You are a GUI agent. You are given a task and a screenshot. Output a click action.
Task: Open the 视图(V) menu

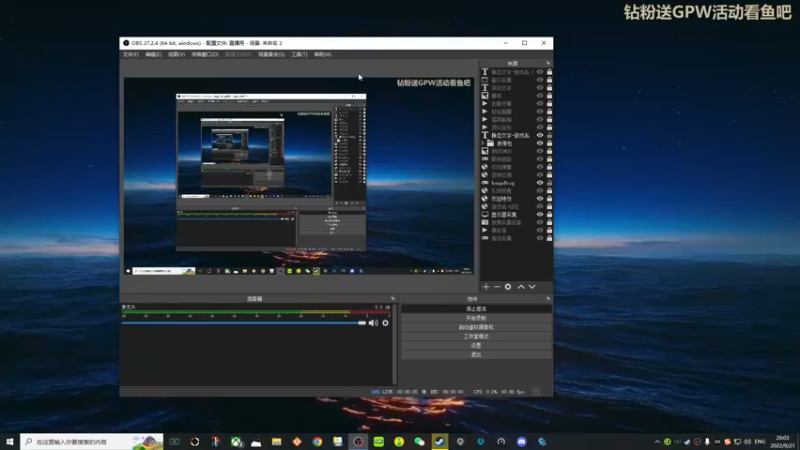(x=177, y=55)
